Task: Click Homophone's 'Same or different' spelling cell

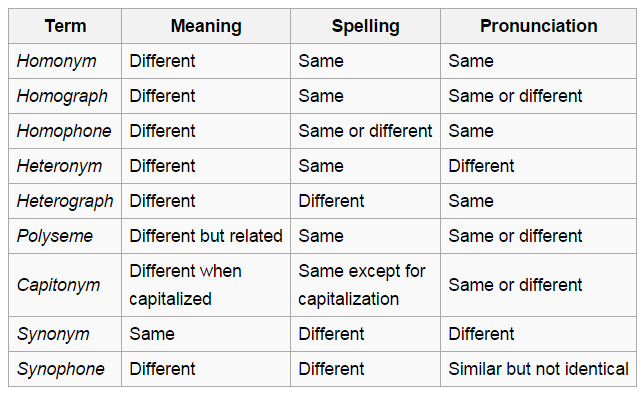Action: coord(365,131)
